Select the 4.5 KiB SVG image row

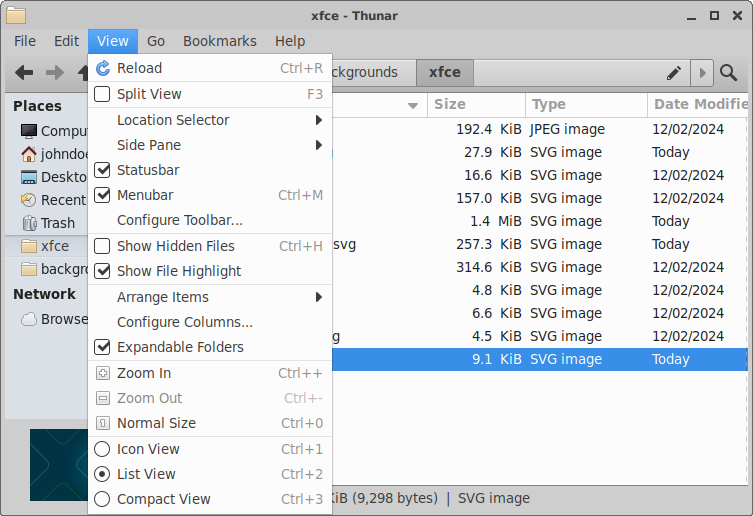(x=540, y=336)
